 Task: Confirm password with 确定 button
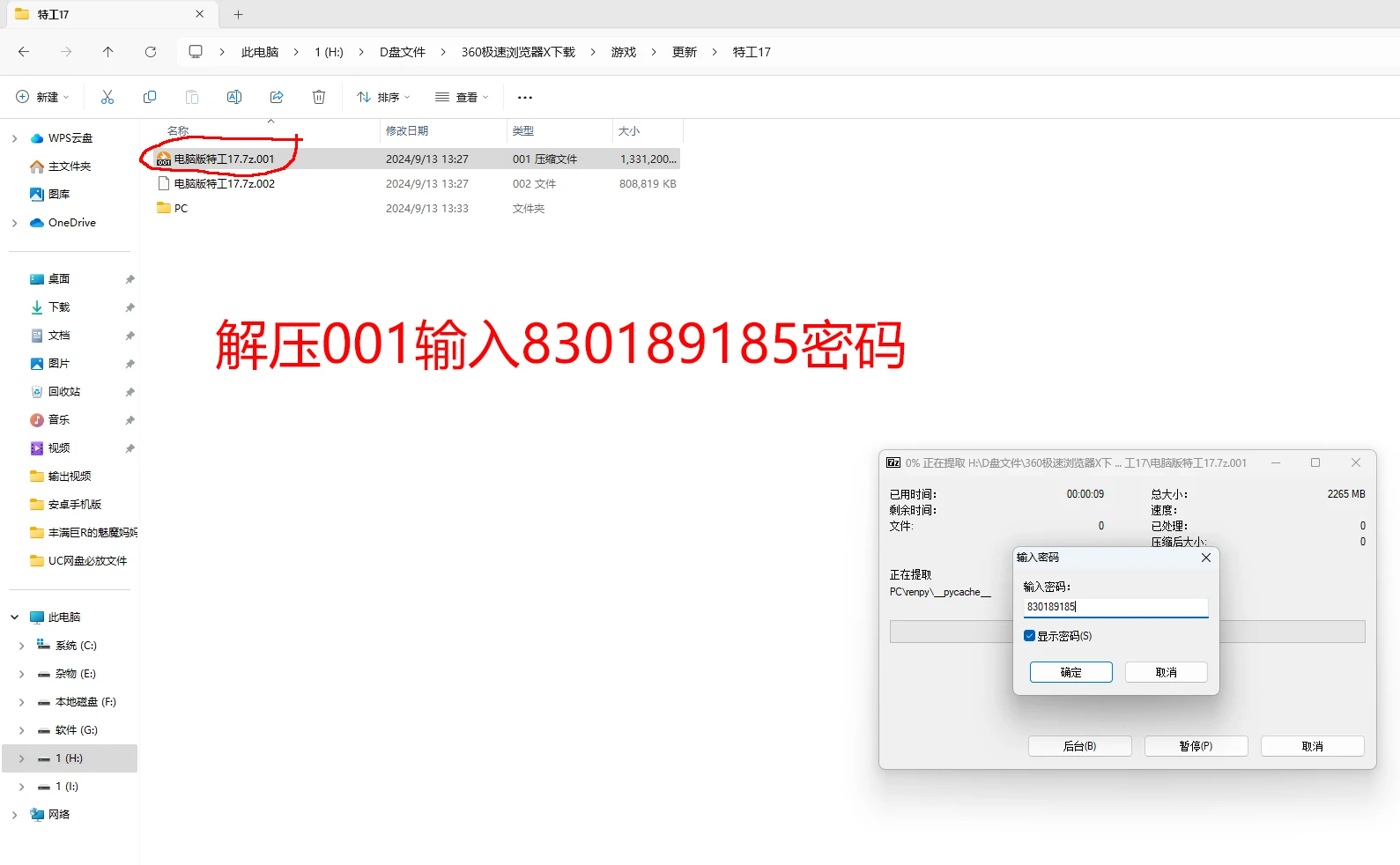point(1071,672)
